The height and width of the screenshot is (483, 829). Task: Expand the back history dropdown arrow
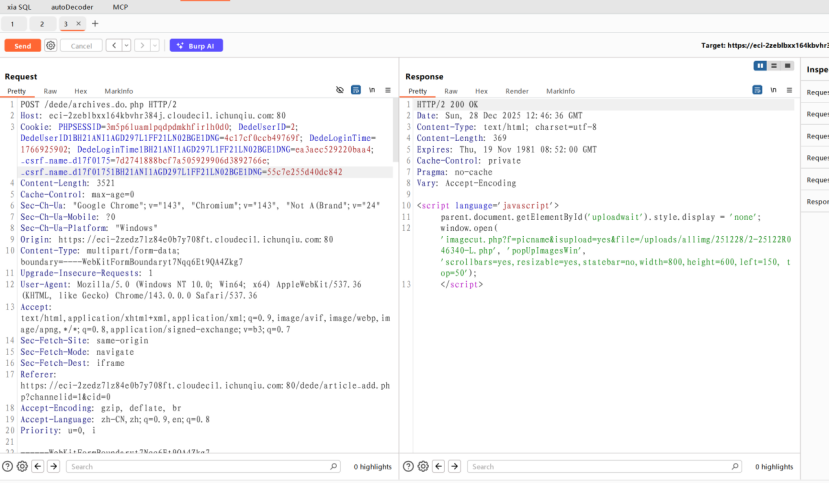pyautogui.click(x=125, y=46)
